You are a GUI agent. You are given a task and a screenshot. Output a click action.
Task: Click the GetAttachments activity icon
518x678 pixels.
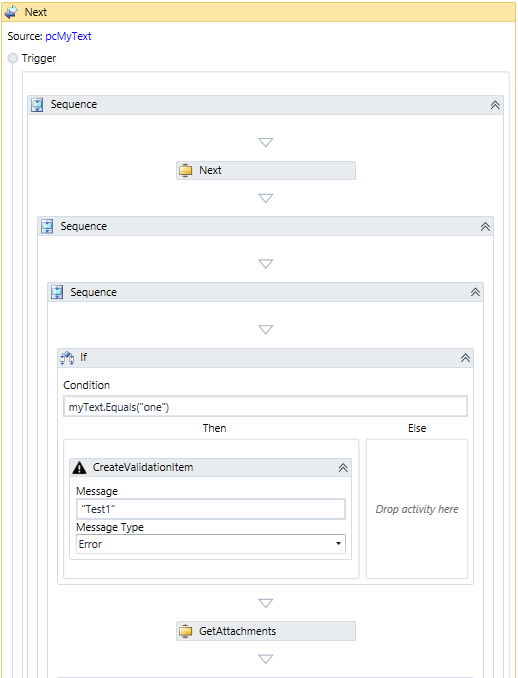point(185,631)
